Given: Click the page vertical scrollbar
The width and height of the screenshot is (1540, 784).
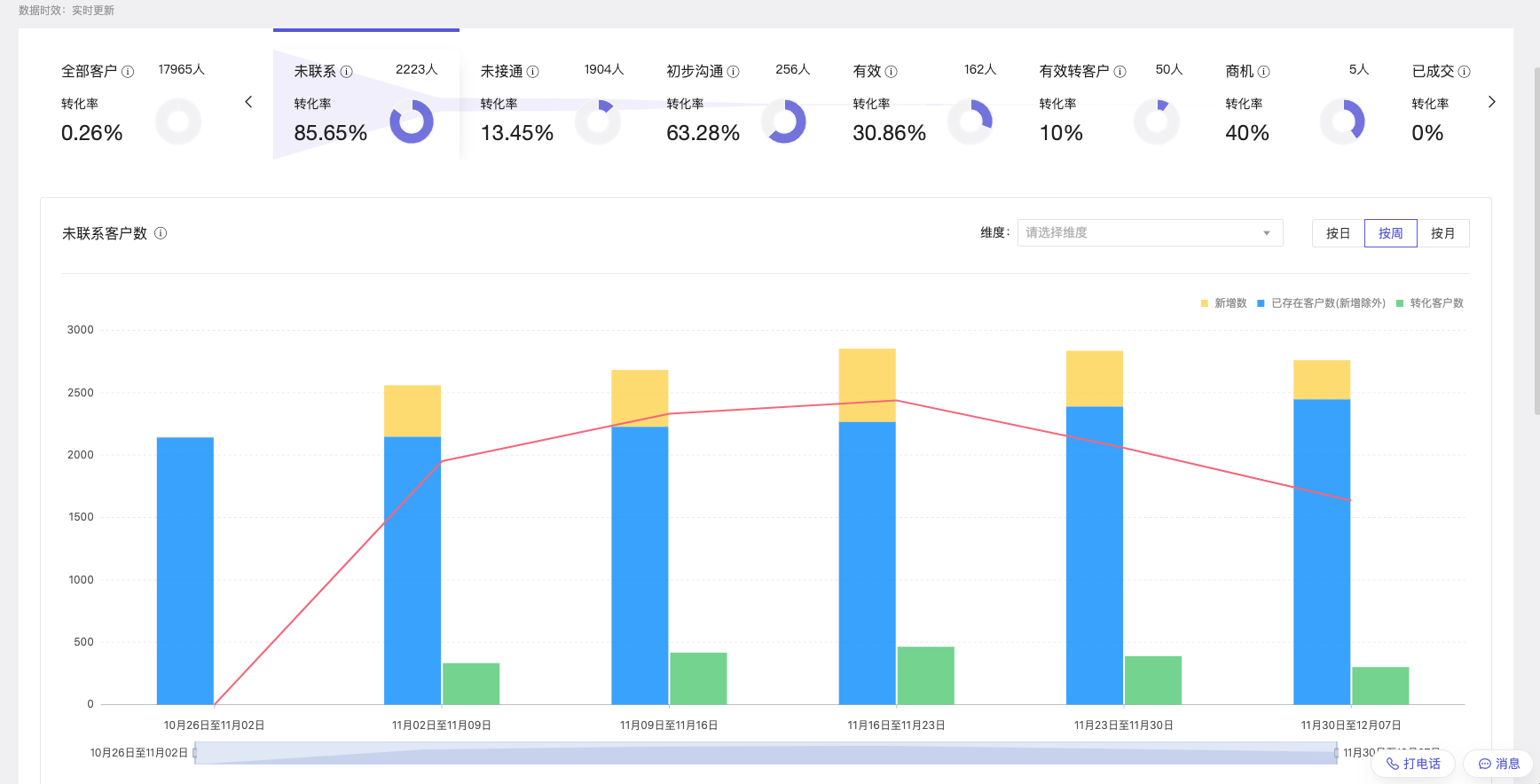Looking at the screenshot, I should [x=1536, y=239].
